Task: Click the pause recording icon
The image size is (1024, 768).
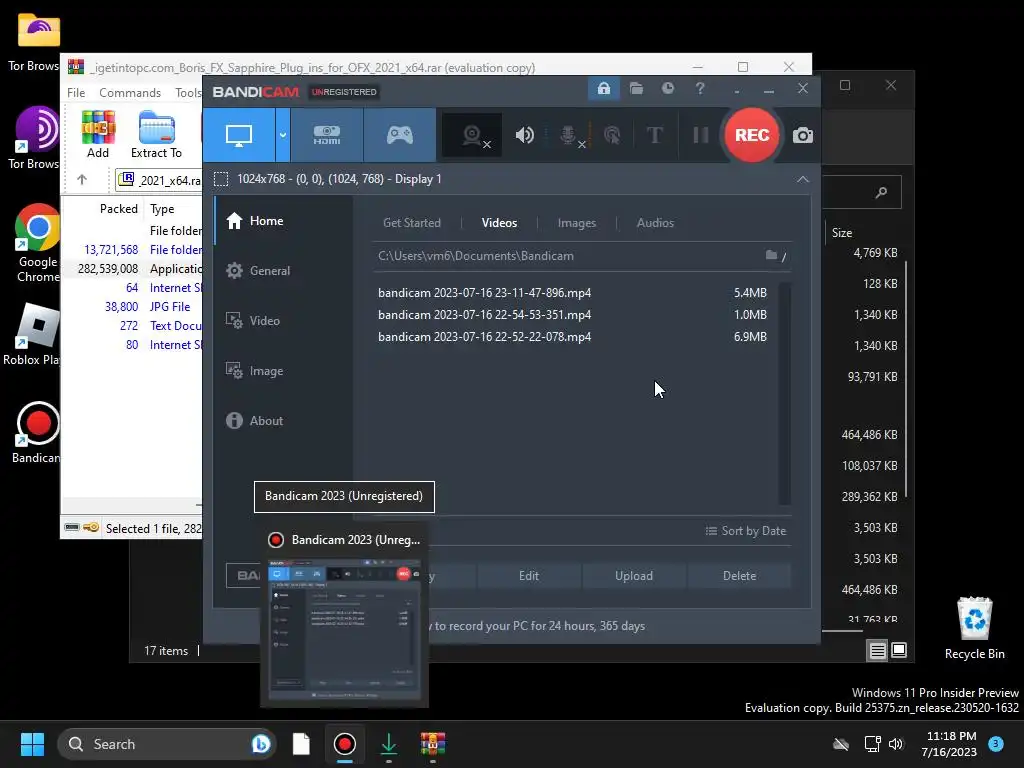Action: (701, 135)
